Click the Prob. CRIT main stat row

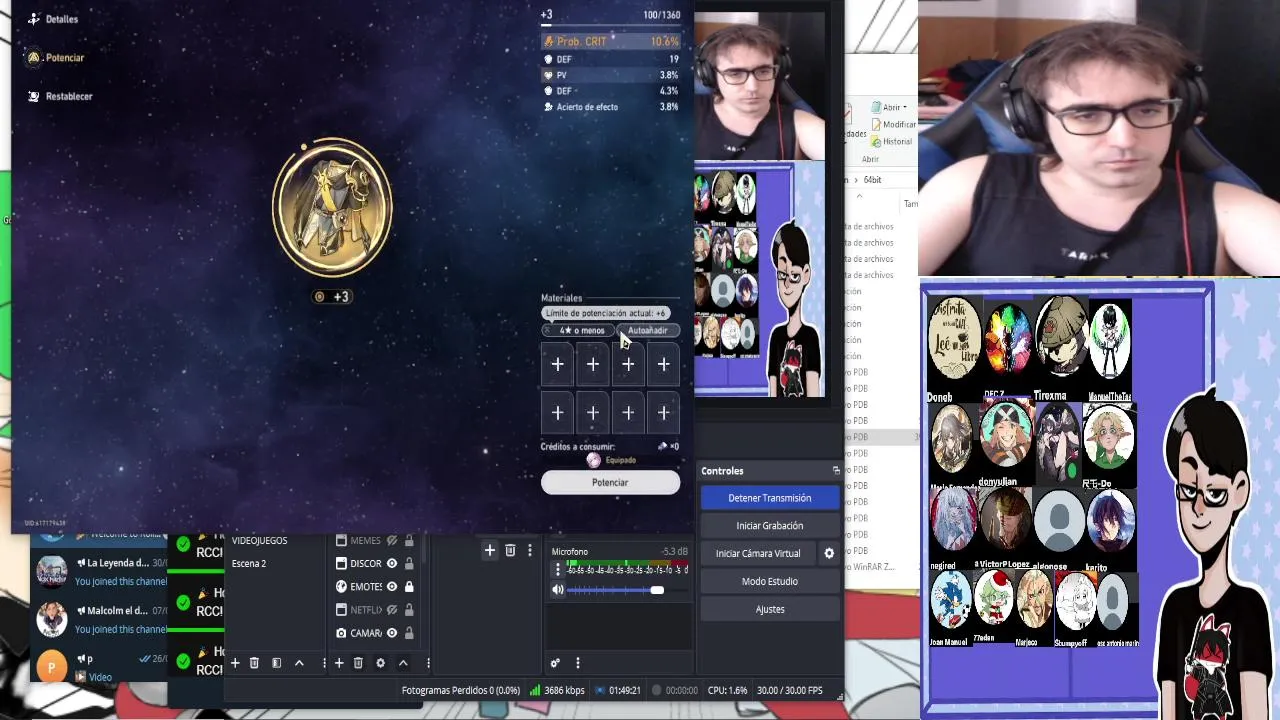click(x=611, y=42)
